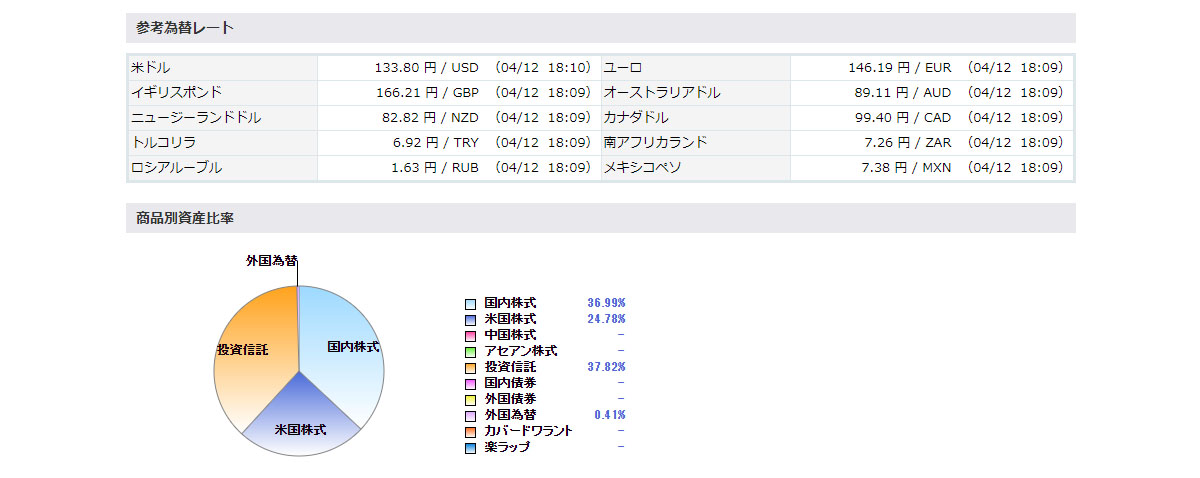Click the 0.41% value beside 外国為替
1200x478 pixels.
coord(609,415)
